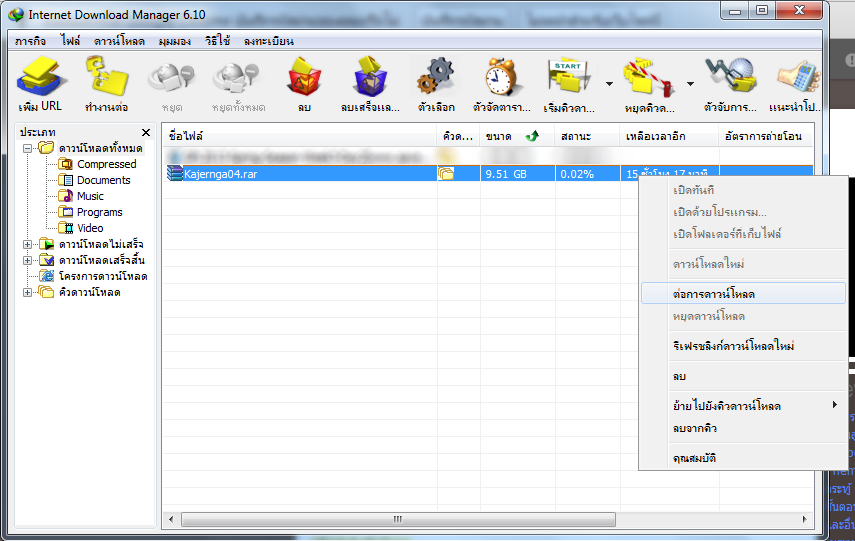Screen dimensions: 855x541
Task: Choose ต่อการดาวน์โหลด (Resume Download) in the context menu
Action: tap(743, 294)
